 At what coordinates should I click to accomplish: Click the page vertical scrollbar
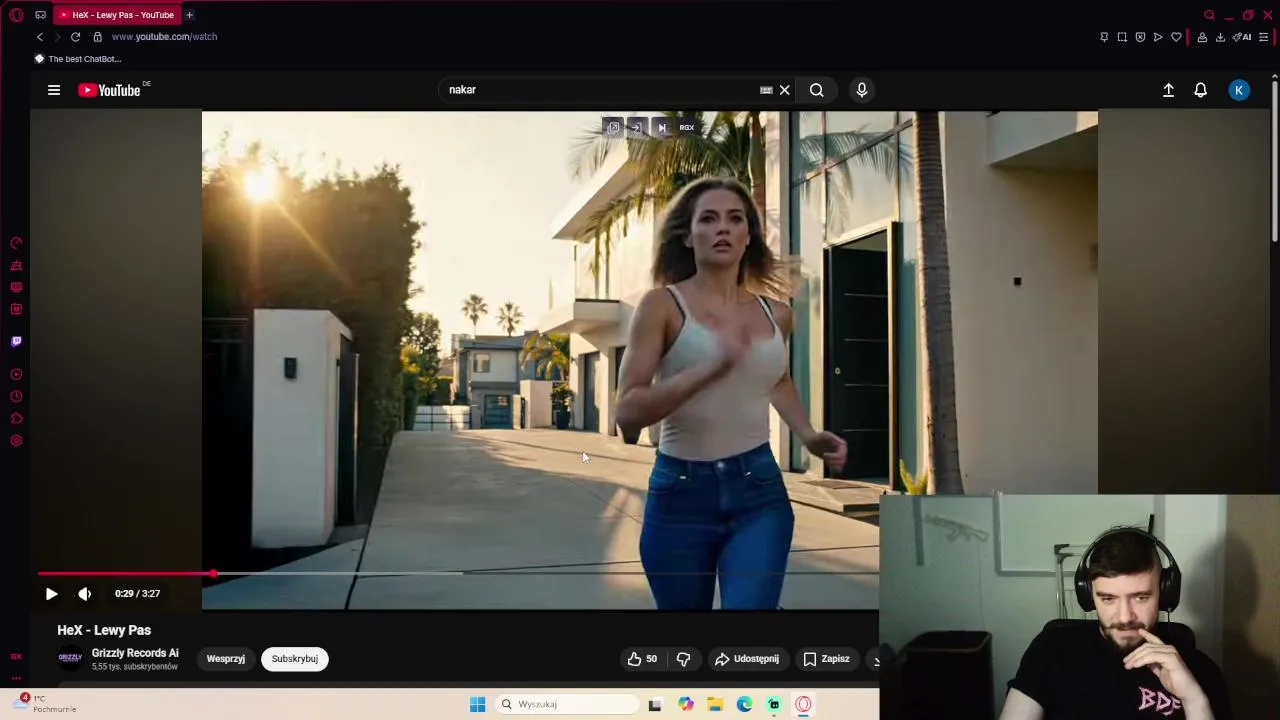[1274, 160]
